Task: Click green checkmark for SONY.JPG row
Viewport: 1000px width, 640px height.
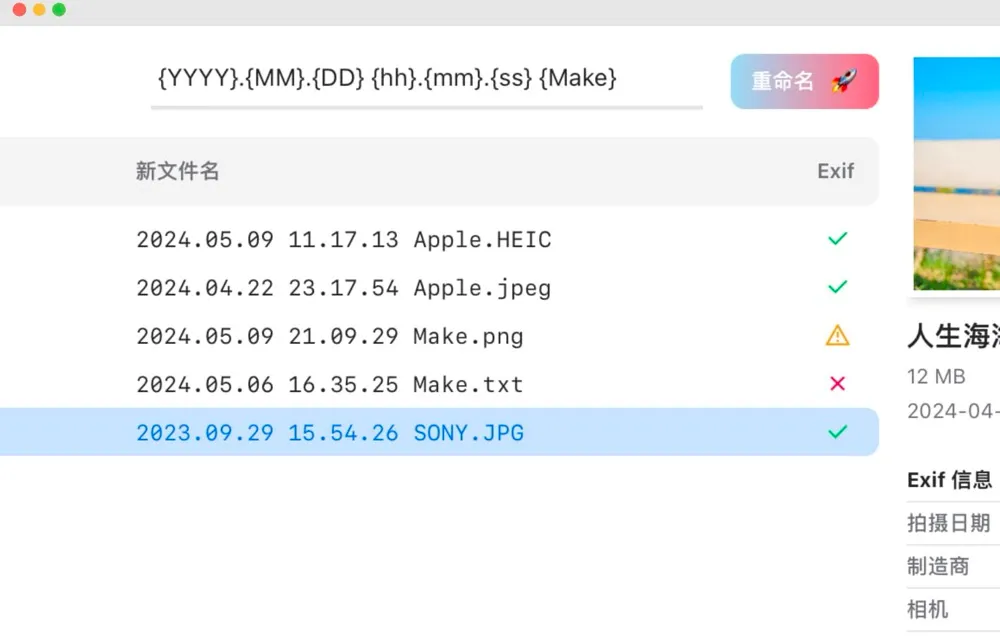Action: click(837, 432)
